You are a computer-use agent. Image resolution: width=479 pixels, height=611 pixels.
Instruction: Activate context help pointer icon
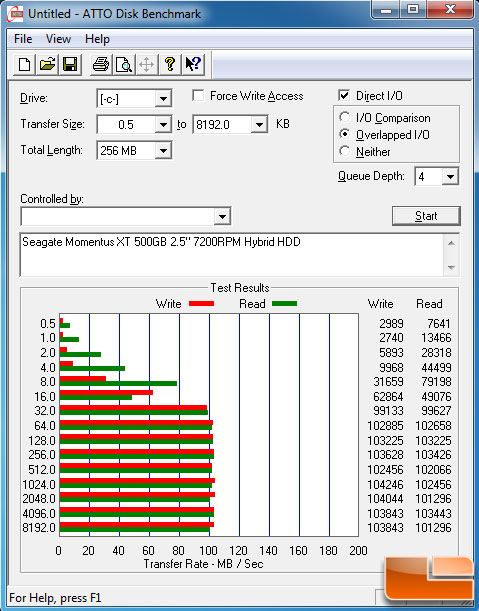[x=193, y=64]
